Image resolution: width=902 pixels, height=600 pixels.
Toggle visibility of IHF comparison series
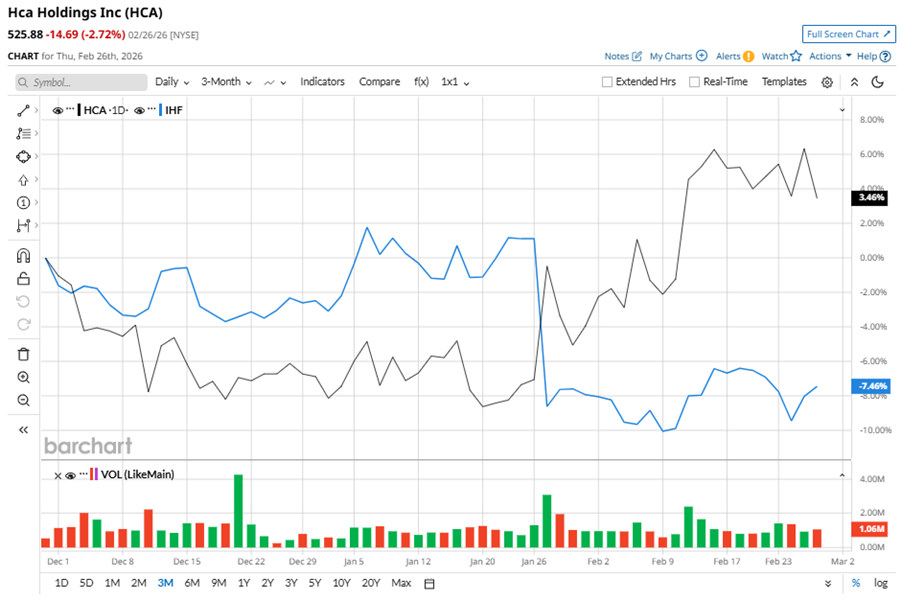pos(139,110)
